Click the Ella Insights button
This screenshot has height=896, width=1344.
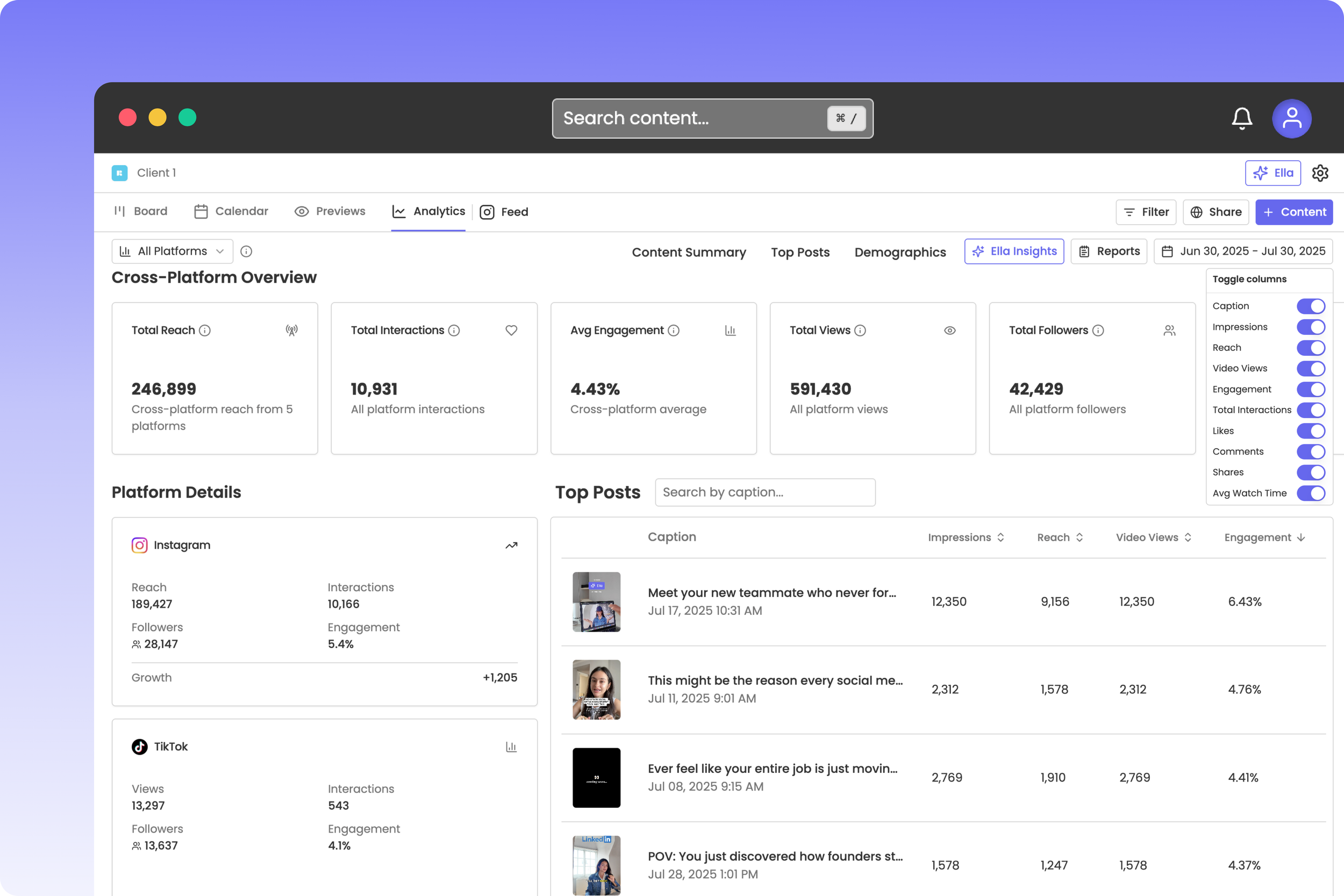pyautogui.click(x=1014, y=252)
